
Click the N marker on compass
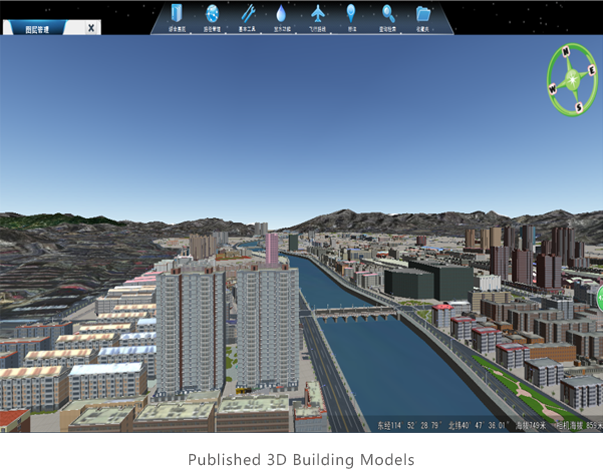click(565, 52)
